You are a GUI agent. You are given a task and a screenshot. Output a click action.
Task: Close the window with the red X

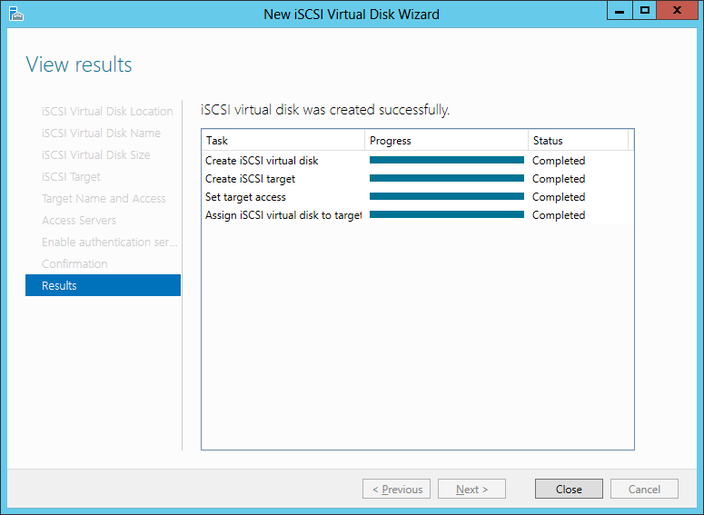(679, 11)
